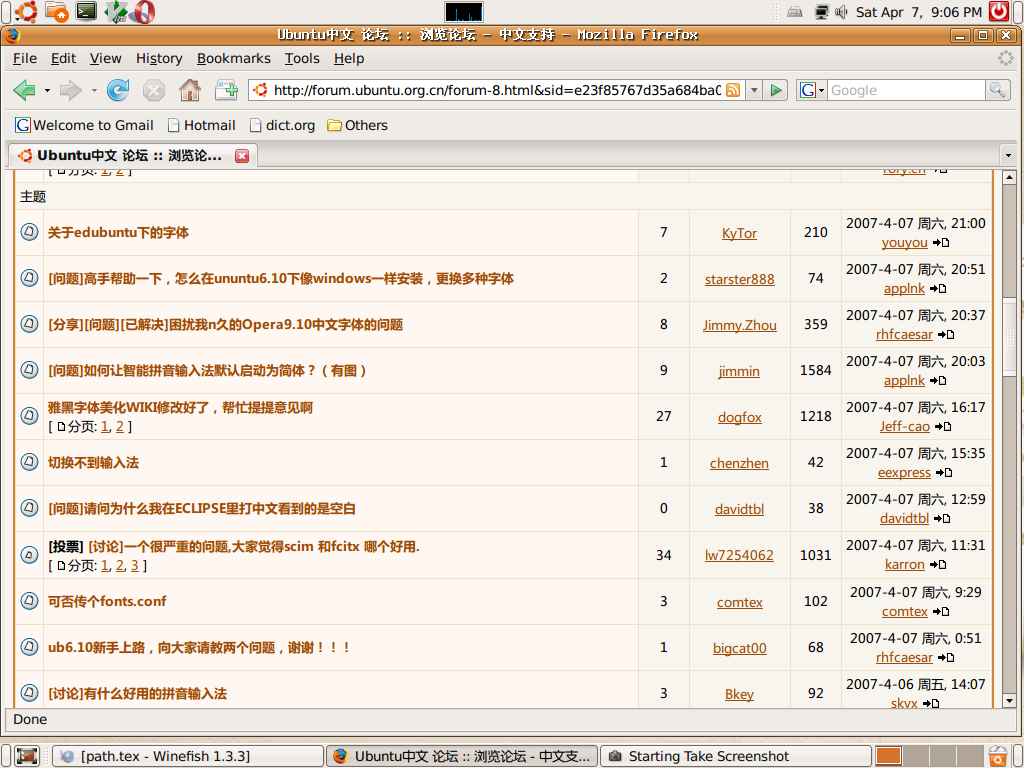Screen dimensions: 1024x768
Task: Open page 2 of 雅黑字体美化WIKI topic
Action: point(120,426)
